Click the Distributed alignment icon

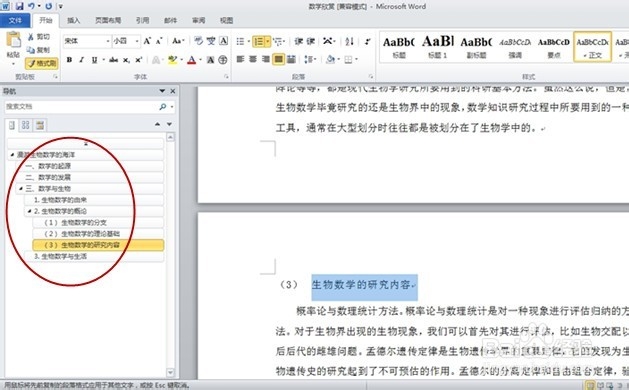click(291, 59)
